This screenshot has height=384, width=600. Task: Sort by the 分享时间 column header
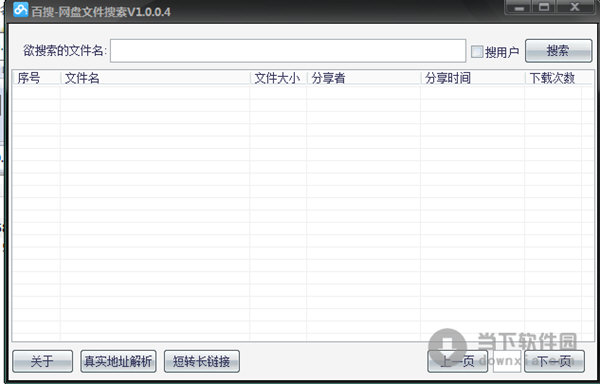[473, 78]
